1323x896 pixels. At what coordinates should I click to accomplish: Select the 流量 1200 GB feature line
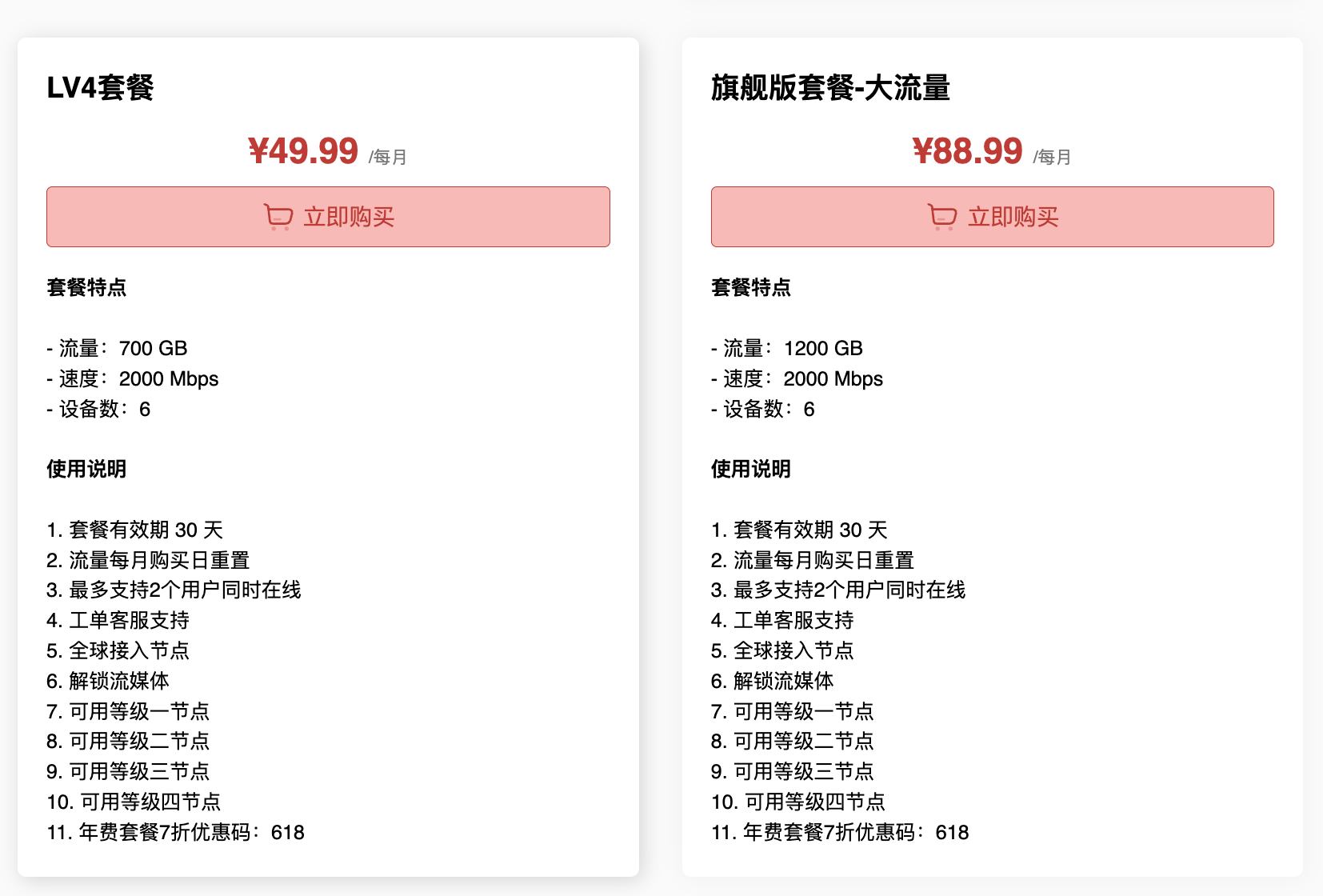pyautogui.click(x=785, y=348)
